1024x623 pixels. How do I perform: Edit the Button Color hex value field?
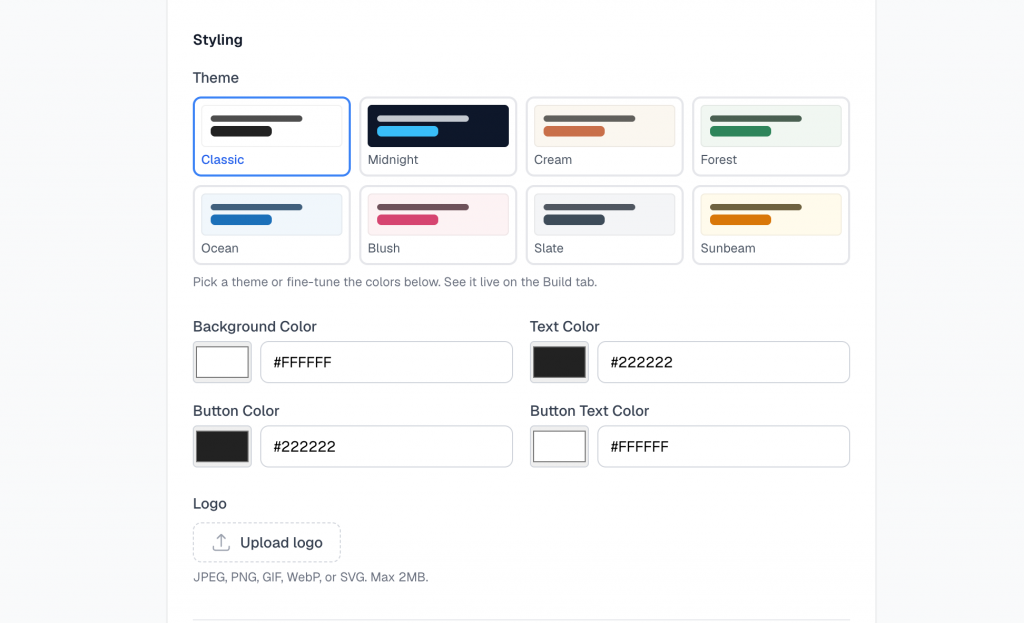pyautogui.click(x=387, y=447)
